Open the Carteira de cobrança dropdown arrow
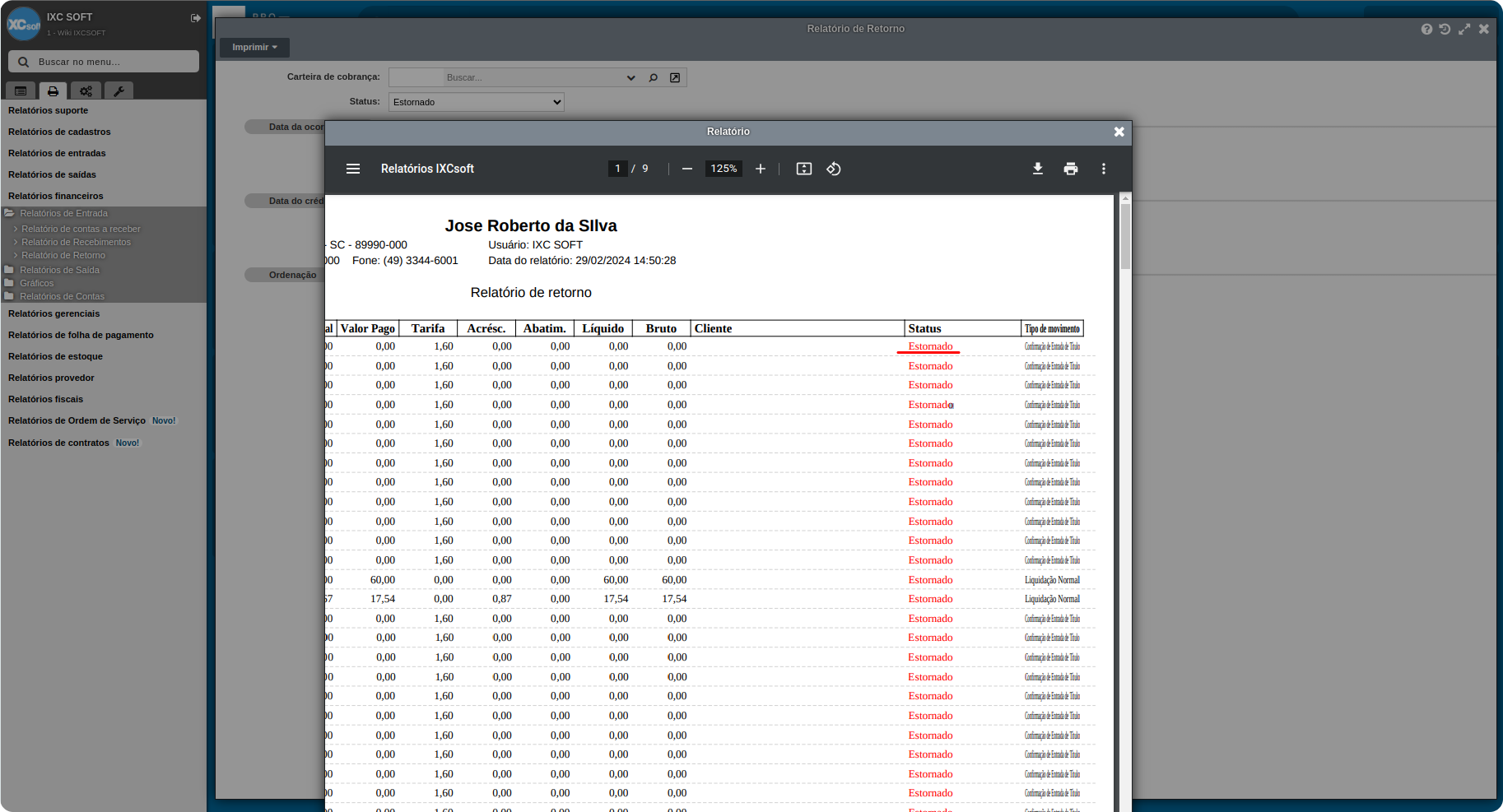The width and height of the screenshot is (1503, 812). pyautogui.click(x=631, y=77)
